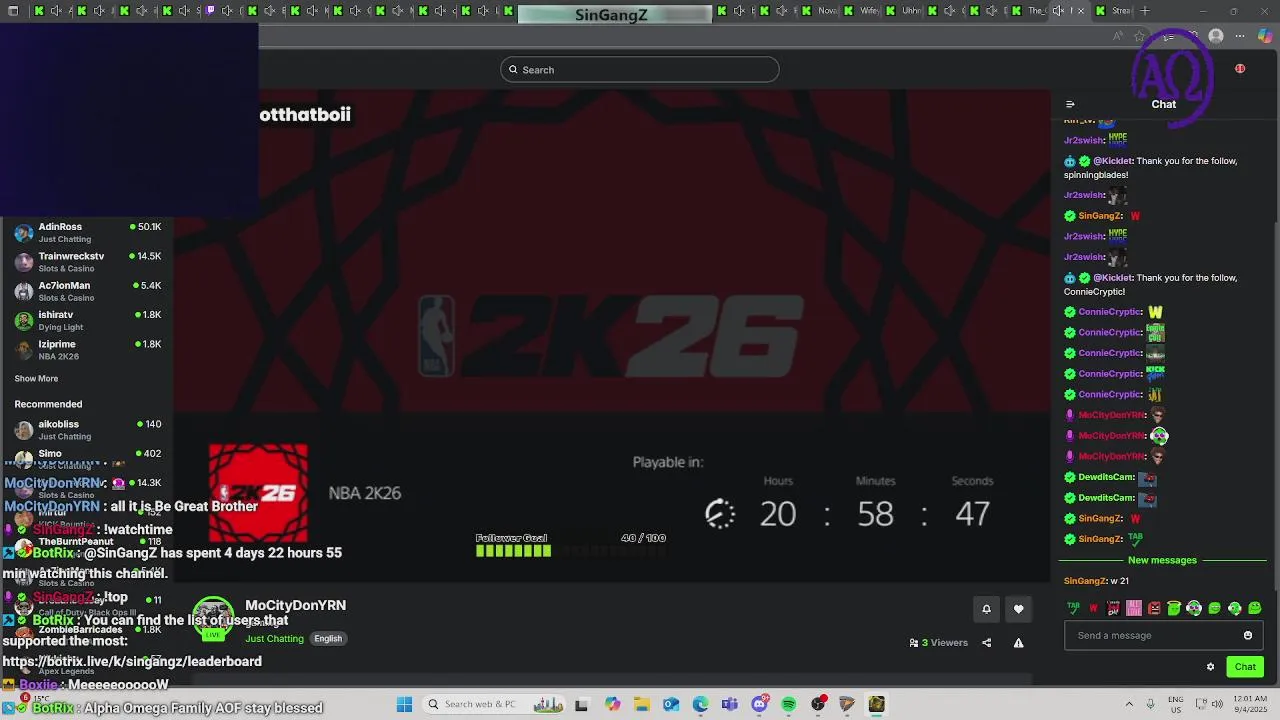
Task: Launch Copilot from the taskbar
Action: click(x=612, y=704)
